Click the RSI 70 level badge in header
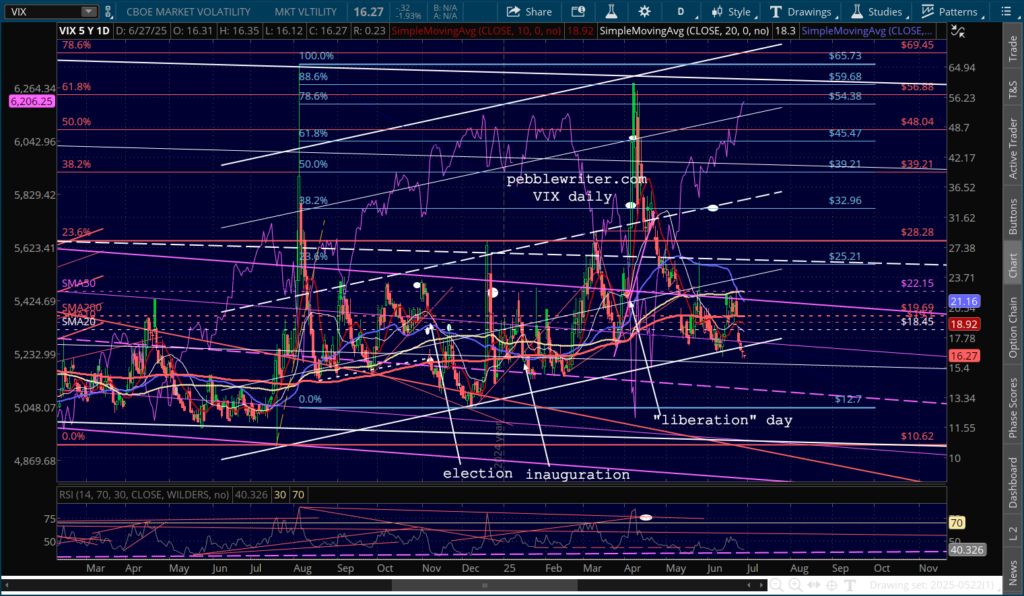This screenshot has height=596, width=1024. (x=298, y=495)
